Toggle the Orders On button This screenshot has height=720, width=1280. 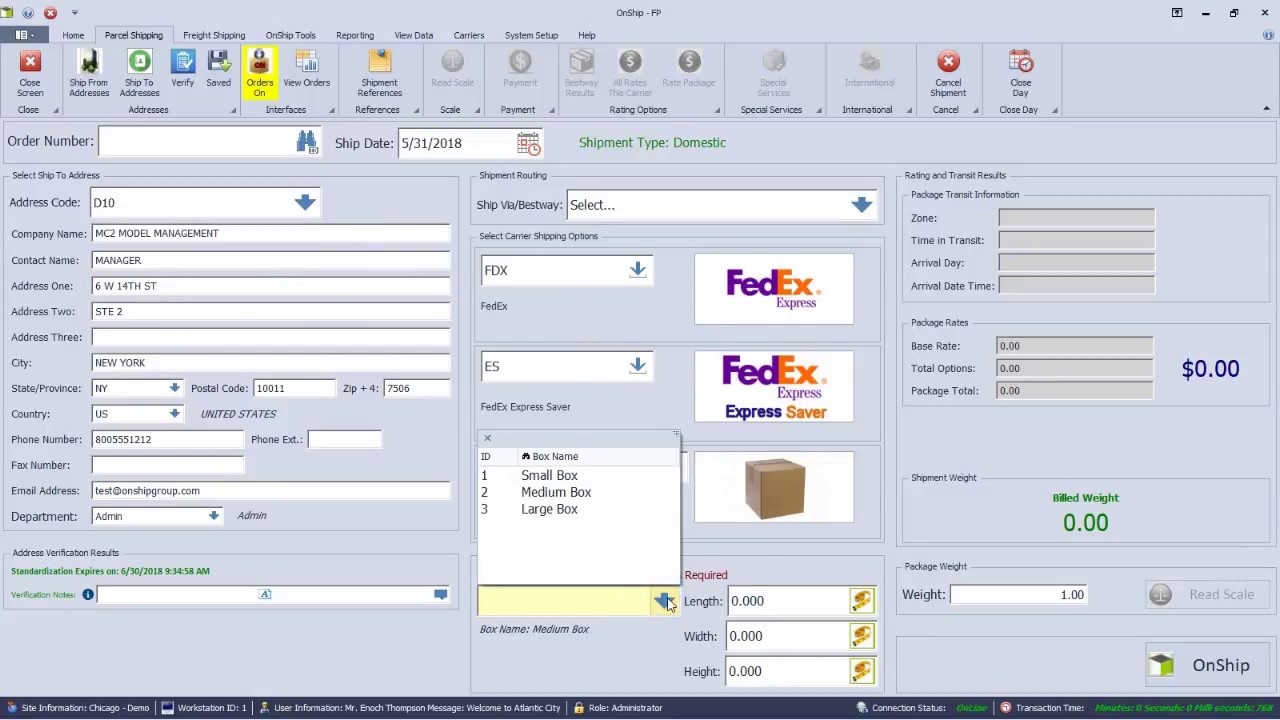point(259,73)
